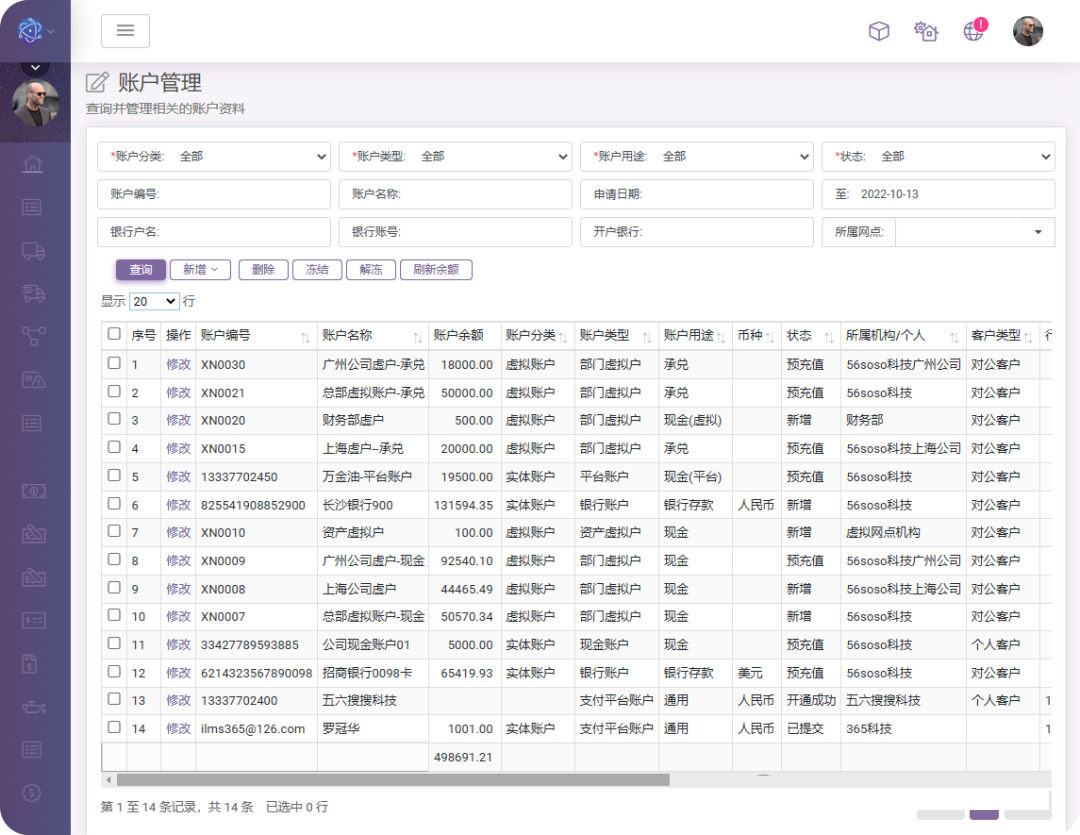Open the 新增 dropdown menu button
The image size is (1080, 835).
200,270
